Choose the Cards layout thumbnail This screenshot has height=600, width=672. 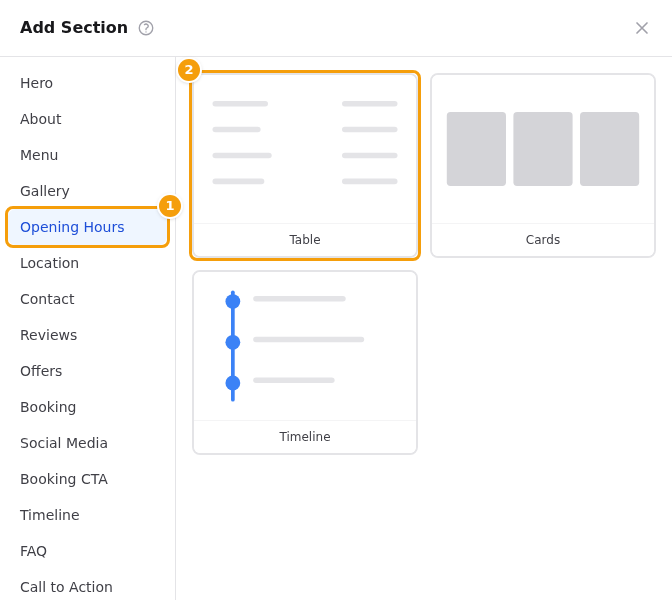543,165
